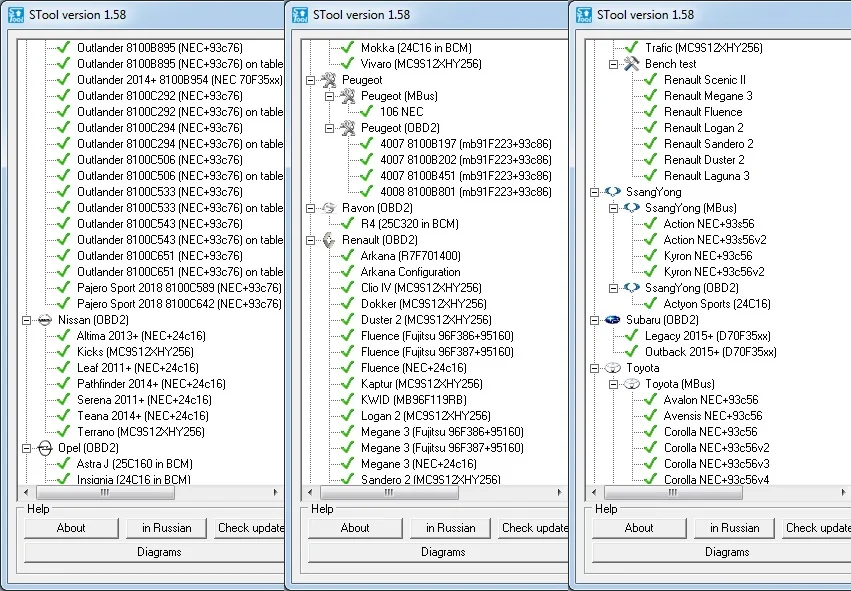Viewport: 851px width, 591px height.
Task: Click green checkmark beside Actyon Sports
Action: (650, 303)
